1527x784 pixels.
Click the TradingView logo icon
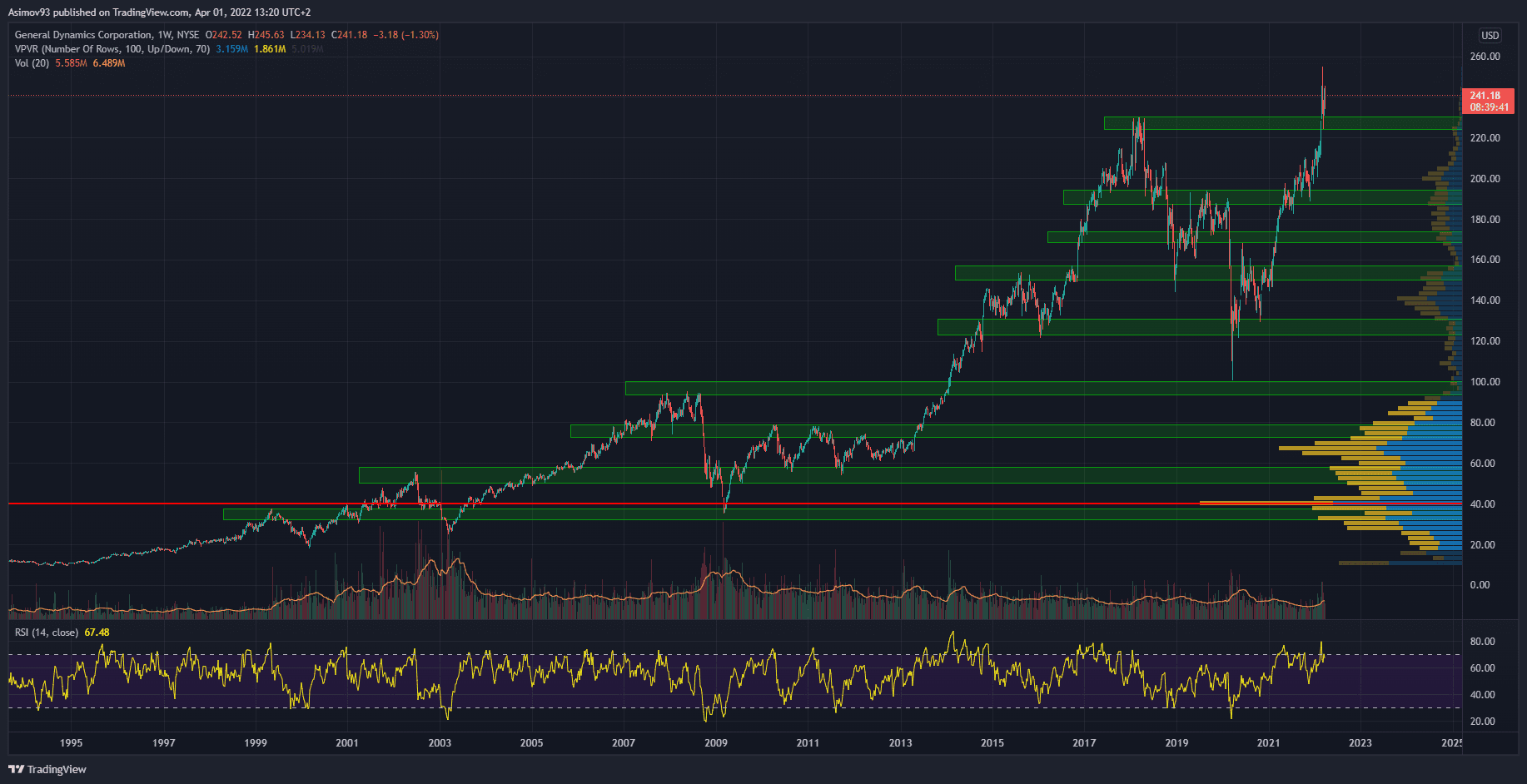16,769
